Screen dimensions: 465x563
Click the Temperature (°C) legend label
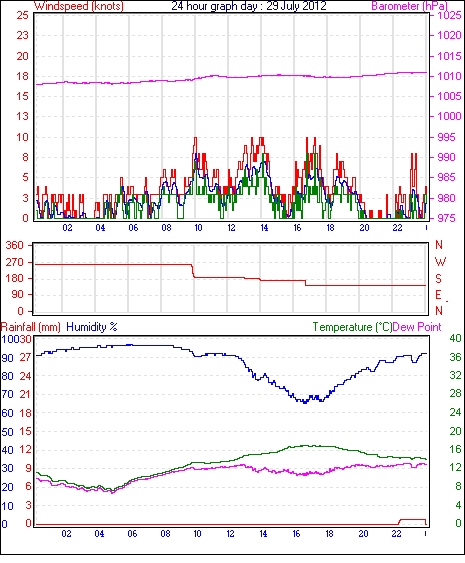tap(352, 327)
